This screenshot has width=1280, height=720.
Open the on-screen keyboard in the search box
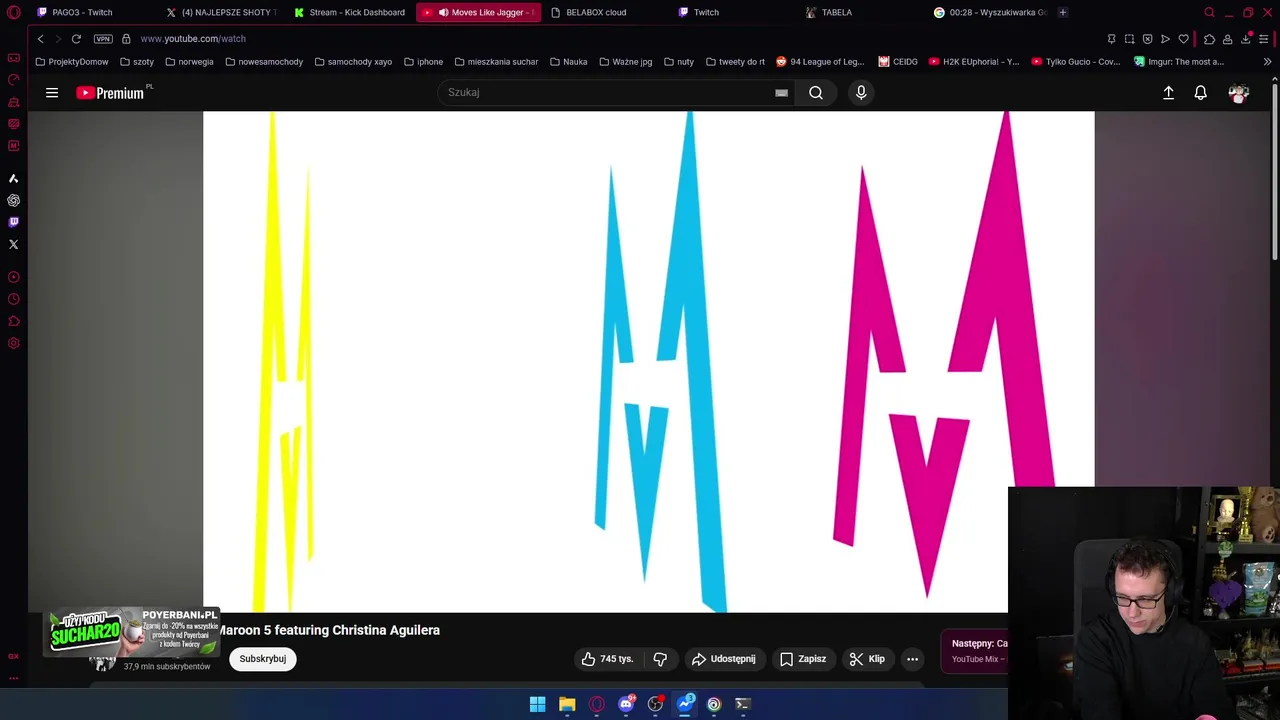tap(782, 93)
